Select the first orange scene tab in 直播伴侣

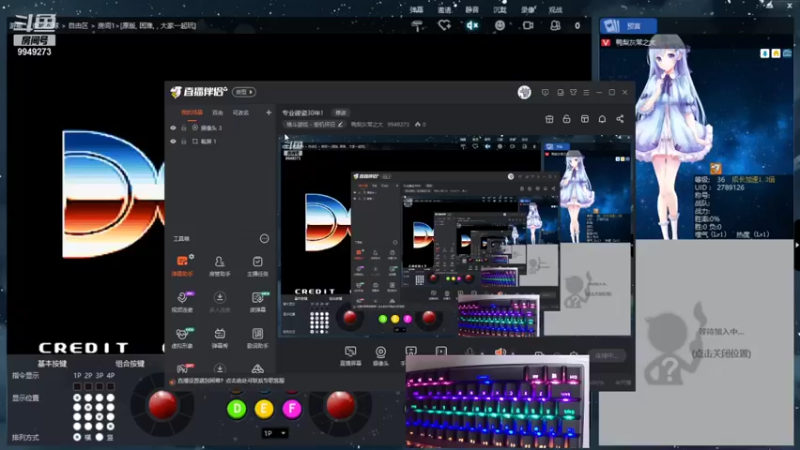(x=192, y=113)
